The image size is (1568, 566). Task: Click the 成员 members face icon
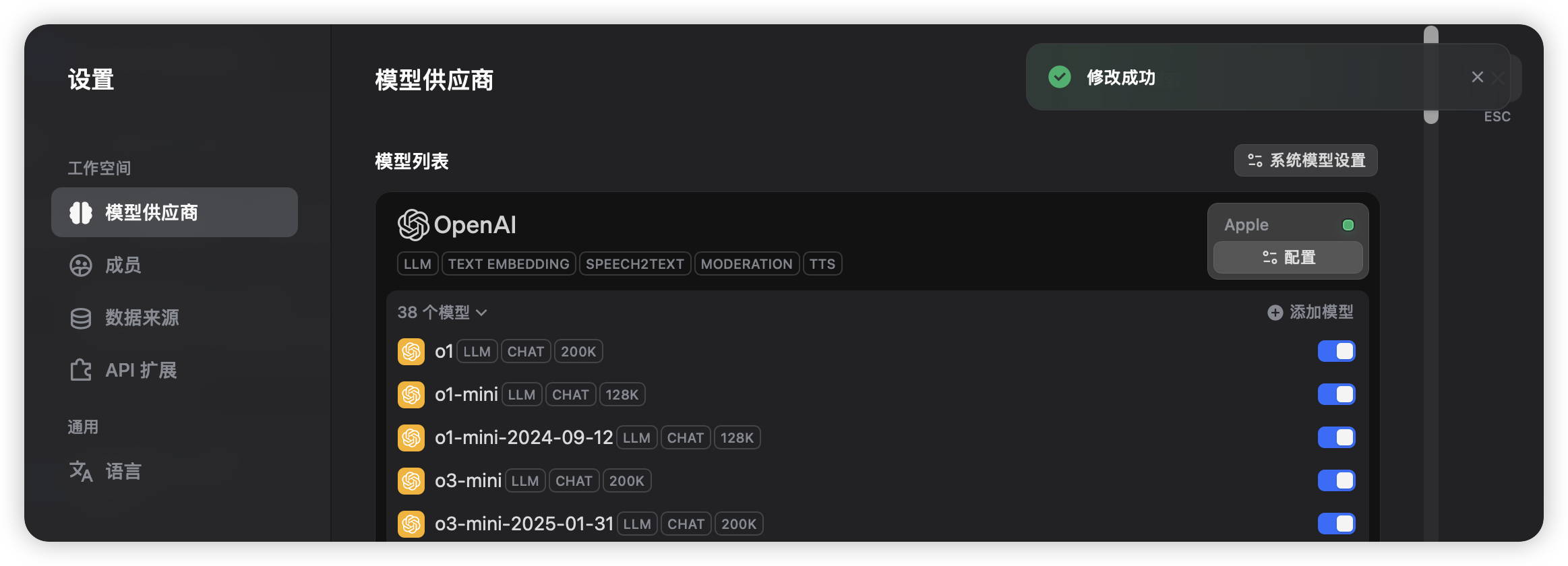(81, 265)
